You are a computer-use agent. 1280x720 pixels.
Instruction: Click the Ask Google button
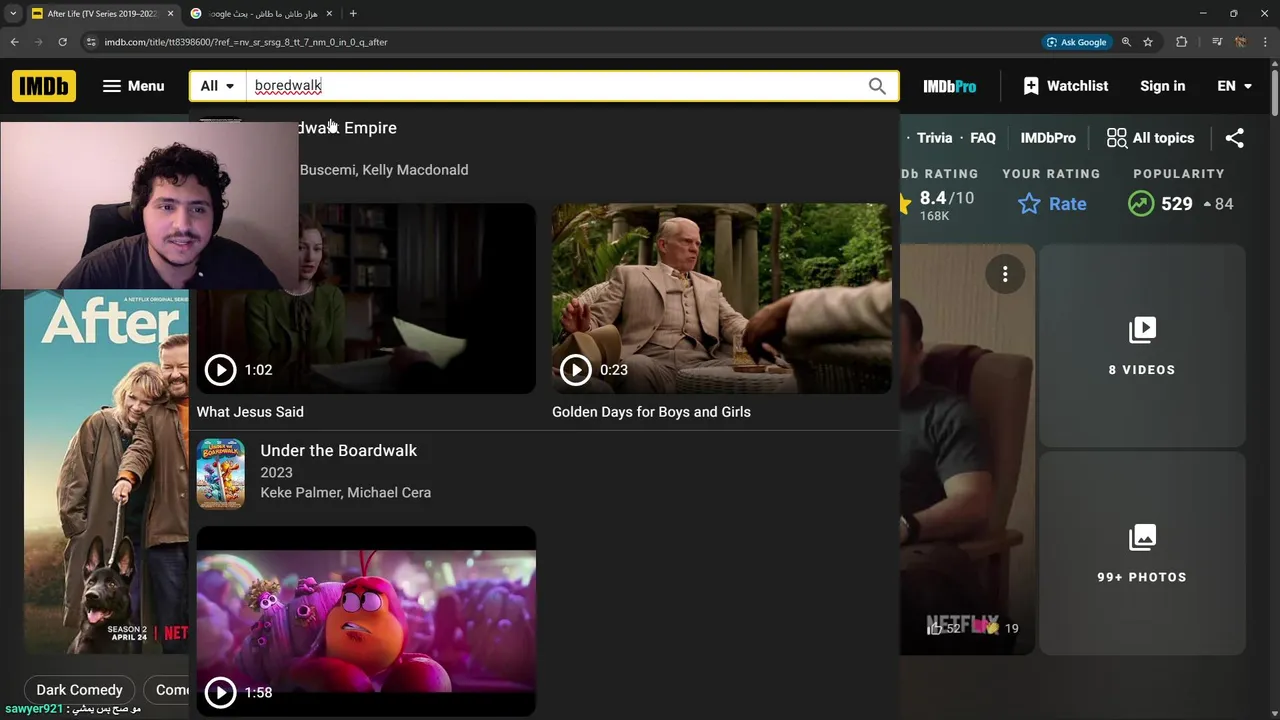click(x=1076, y=42)
